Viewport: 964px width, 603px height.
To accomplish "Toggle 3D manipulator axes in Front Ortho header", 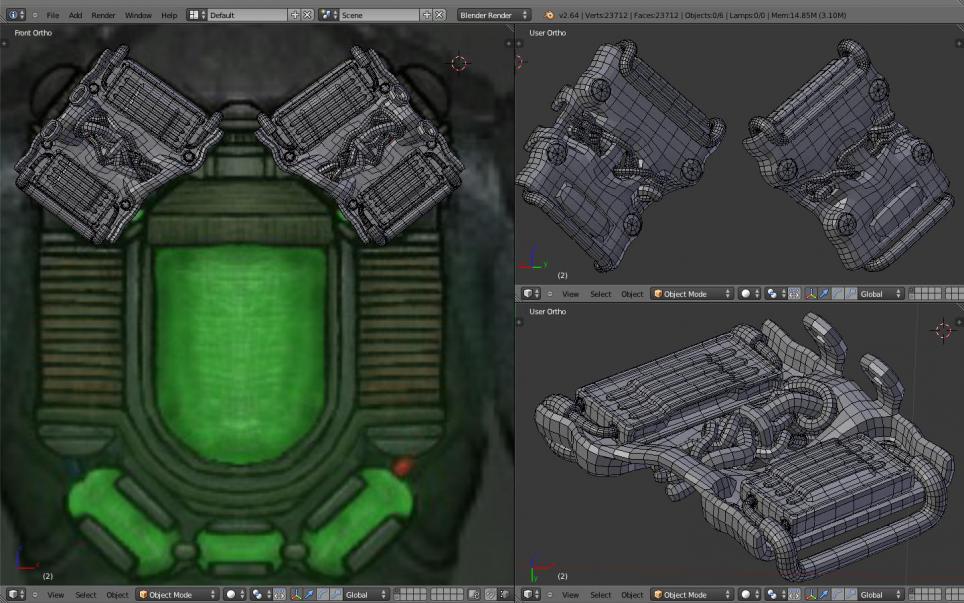I will click(x=296, y=595).
